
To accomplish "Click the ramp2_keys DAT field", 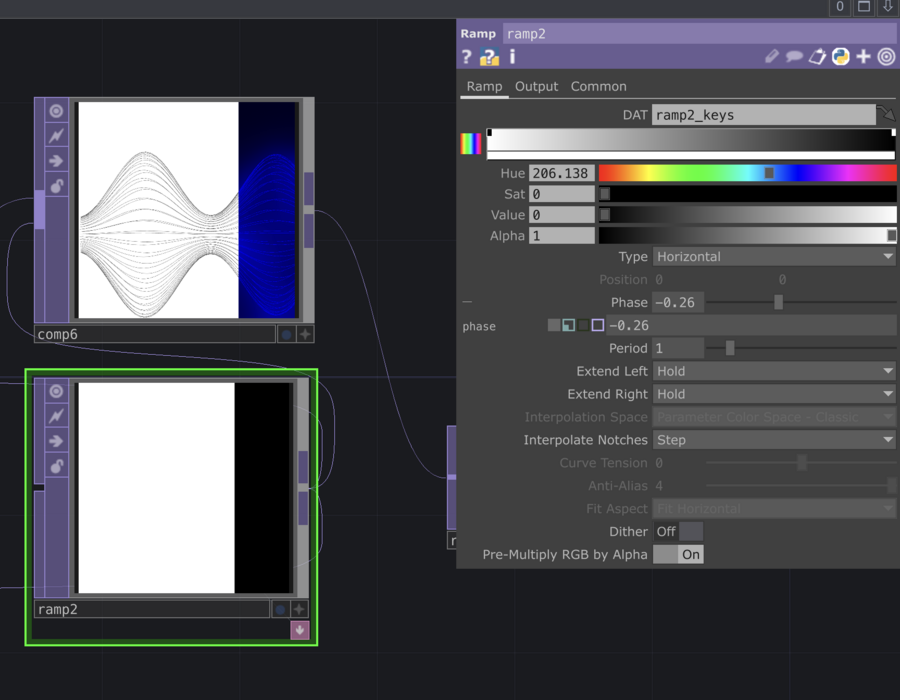I will tap(763, 115).
